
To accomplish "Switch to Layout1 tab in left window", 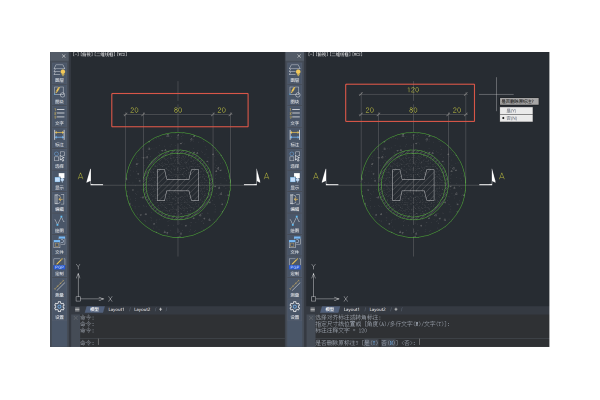I will point(116,309).
